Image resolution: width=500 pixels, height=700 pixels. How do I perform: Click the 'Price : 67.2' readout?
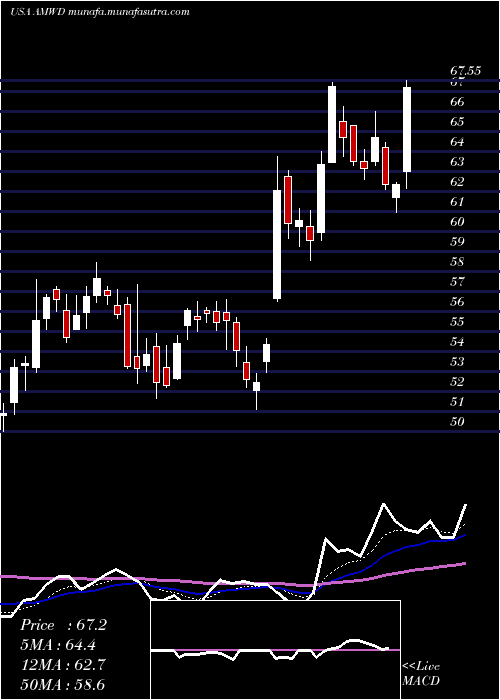coord(63,625)
